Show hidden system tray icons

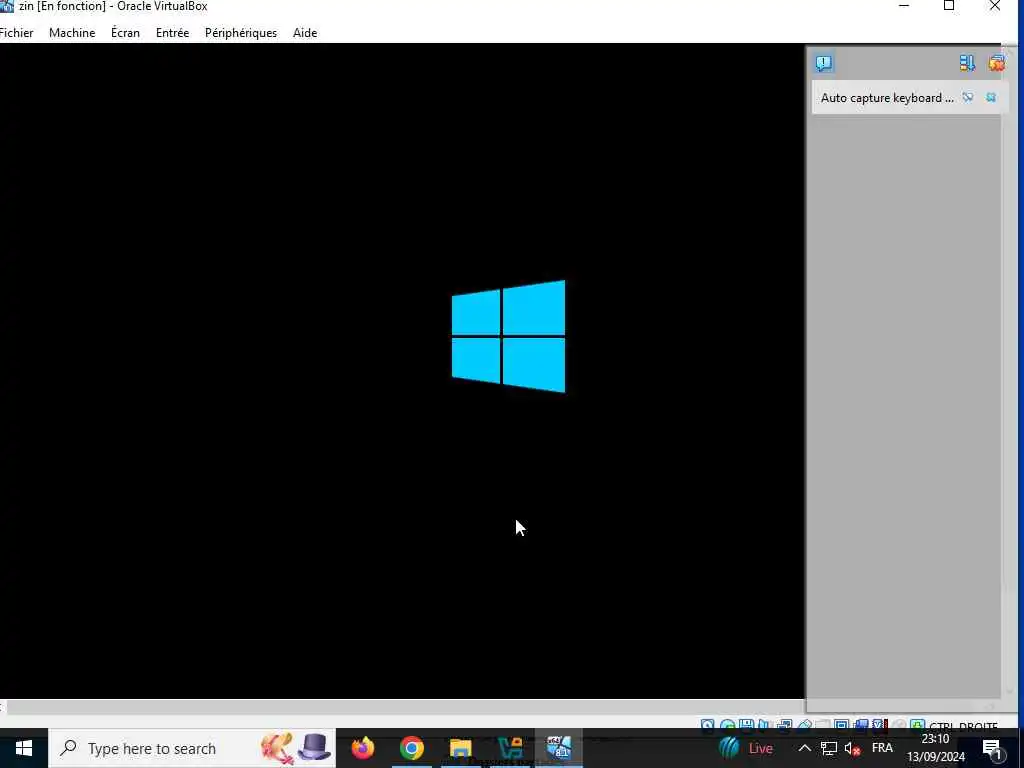[805, 748]
